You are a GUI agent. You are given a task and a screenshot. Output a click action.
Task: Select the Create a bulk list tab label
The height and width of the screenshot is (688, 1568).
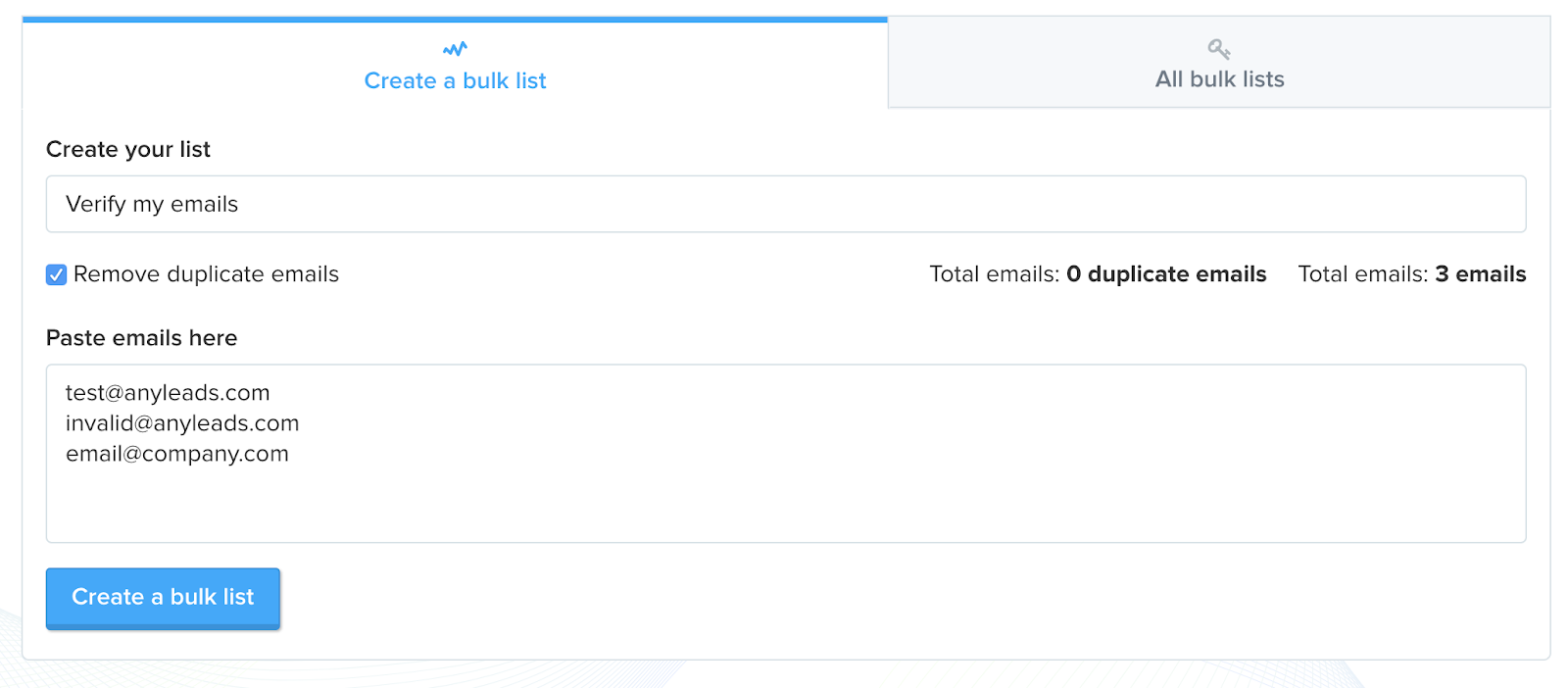click(x=455, y=80)
